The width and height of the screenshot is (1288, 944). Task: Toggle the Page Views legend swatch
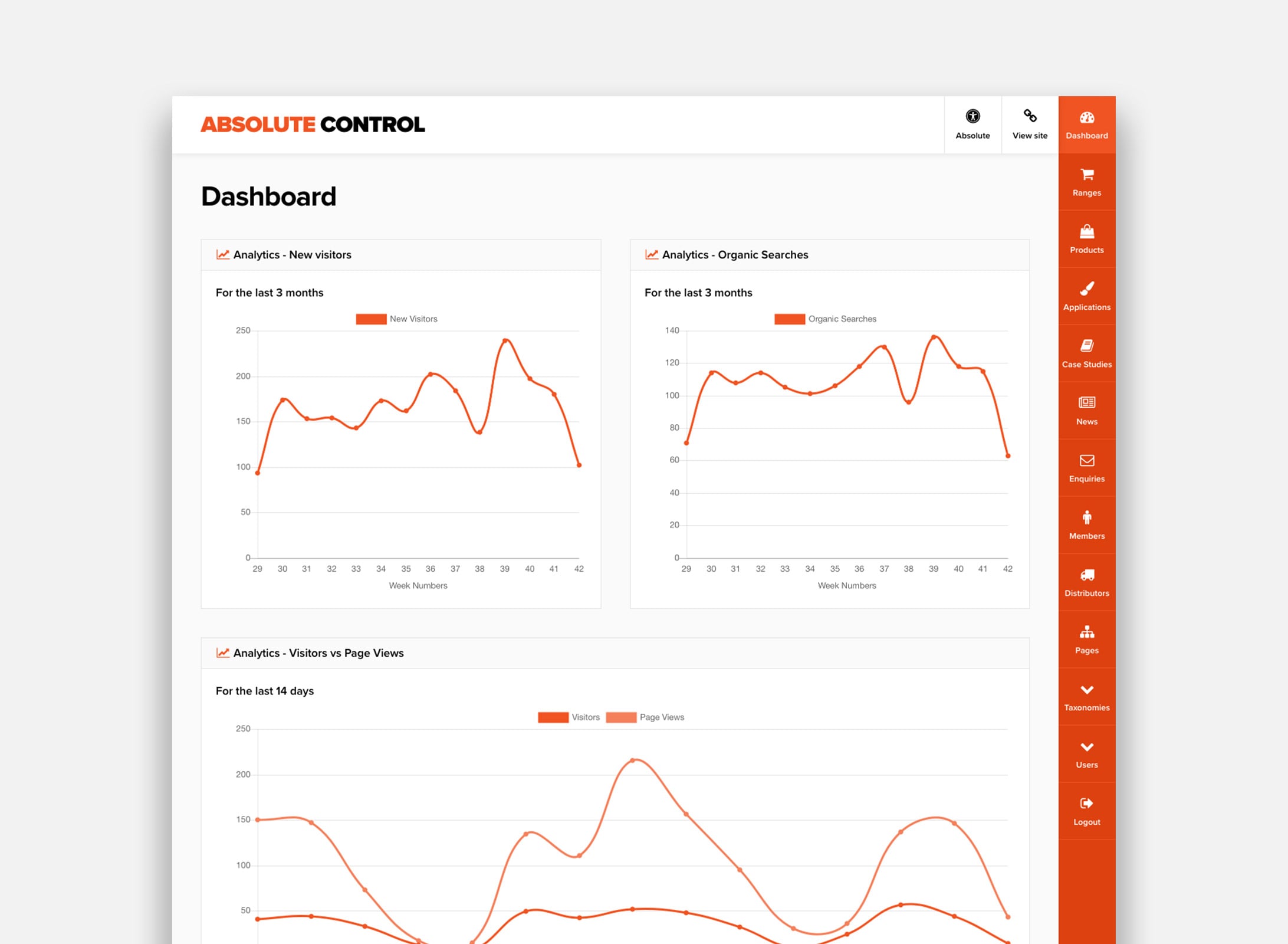tap(621, 717)
